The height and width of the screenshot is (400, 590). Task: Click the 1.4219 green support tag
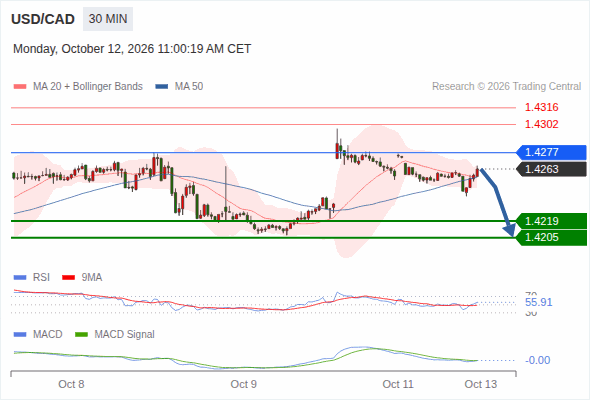point(551,221)
